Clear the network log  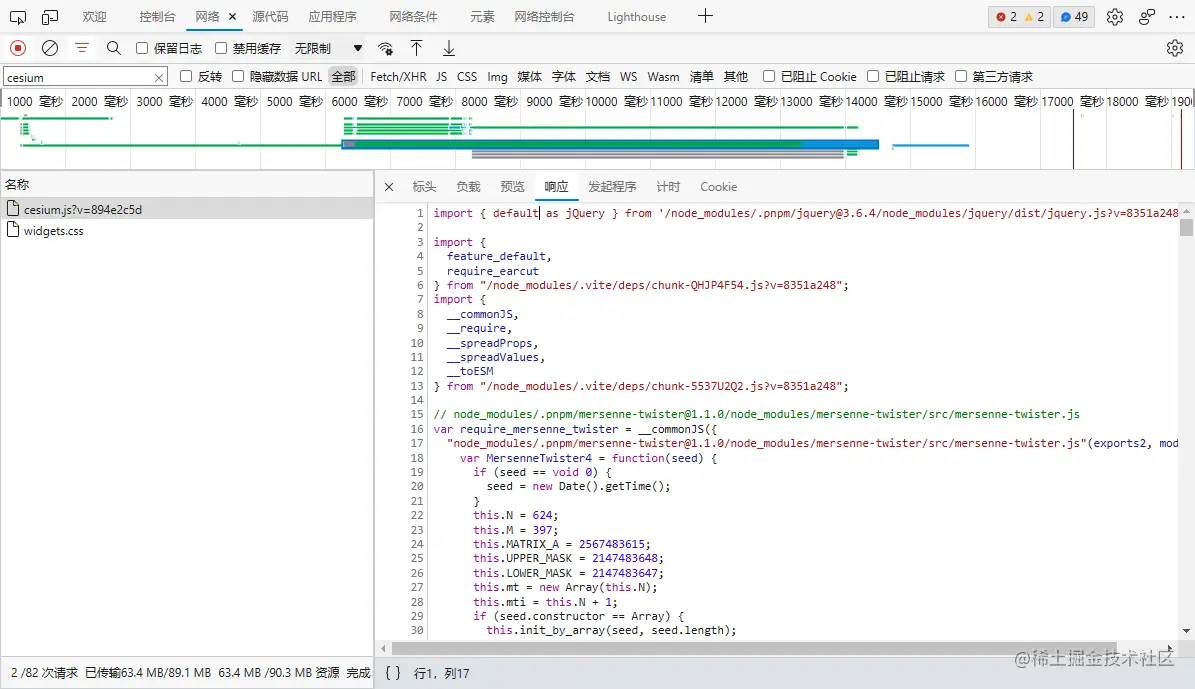[50, 48]
